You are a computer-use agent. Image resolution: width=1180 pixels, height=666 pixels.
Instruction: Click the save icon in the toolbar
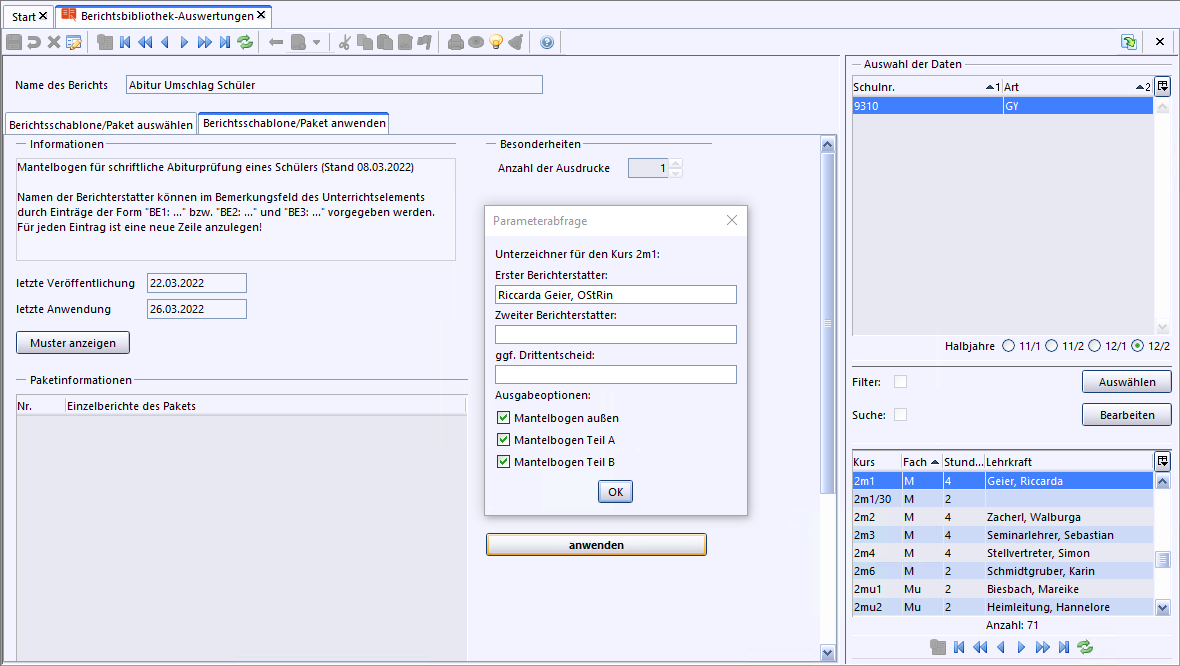(14, 42)
